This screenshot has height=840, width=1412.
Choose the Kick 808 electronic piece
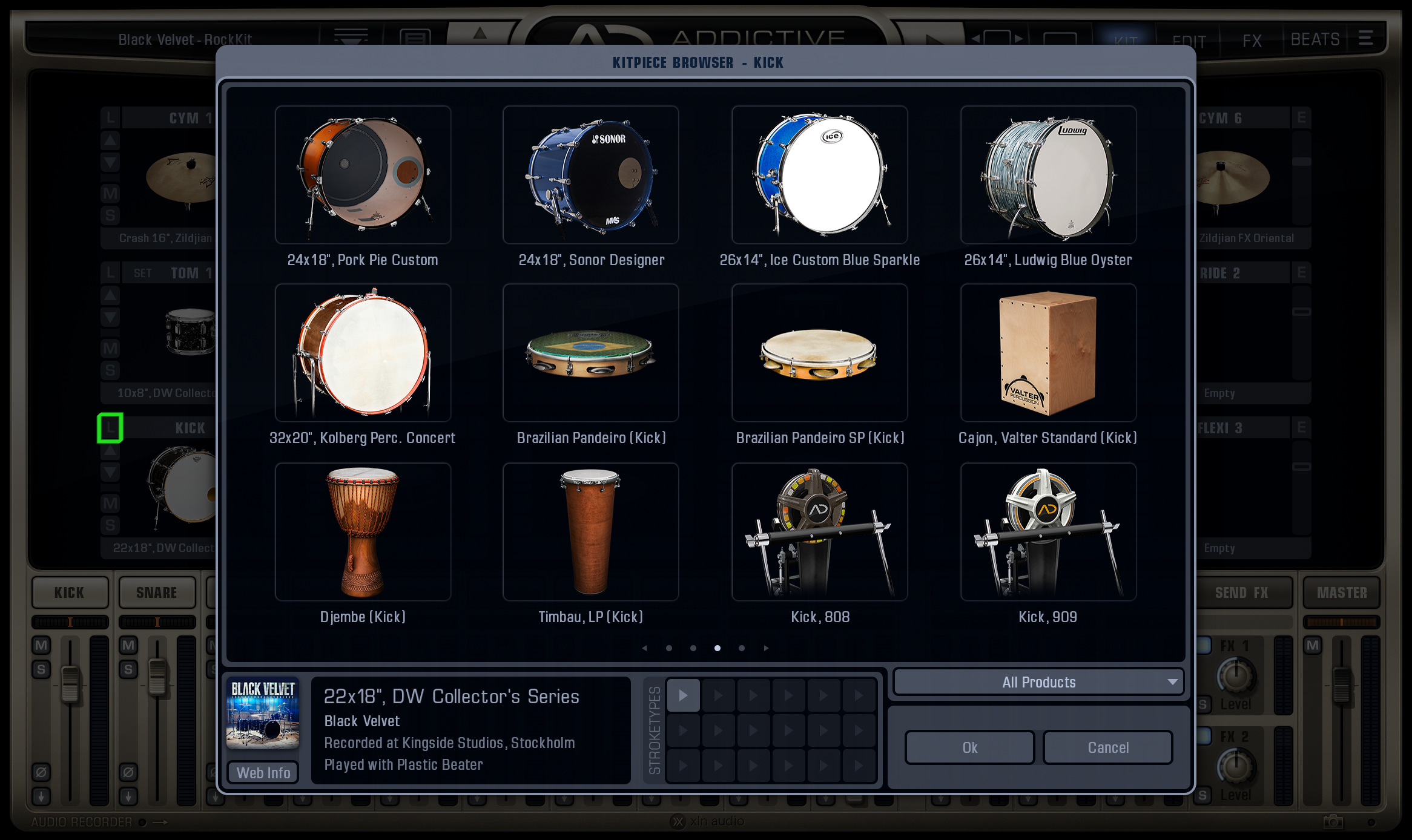coord(819,532)
